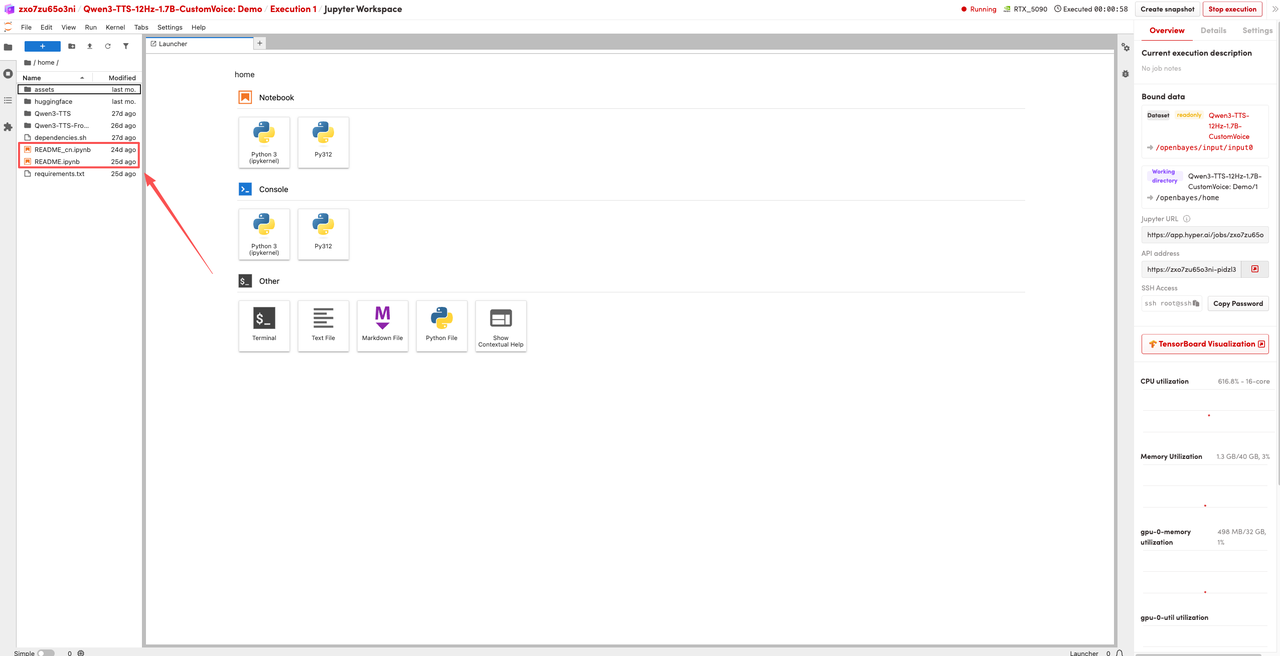Click the new folder icon

click(72, 46)
